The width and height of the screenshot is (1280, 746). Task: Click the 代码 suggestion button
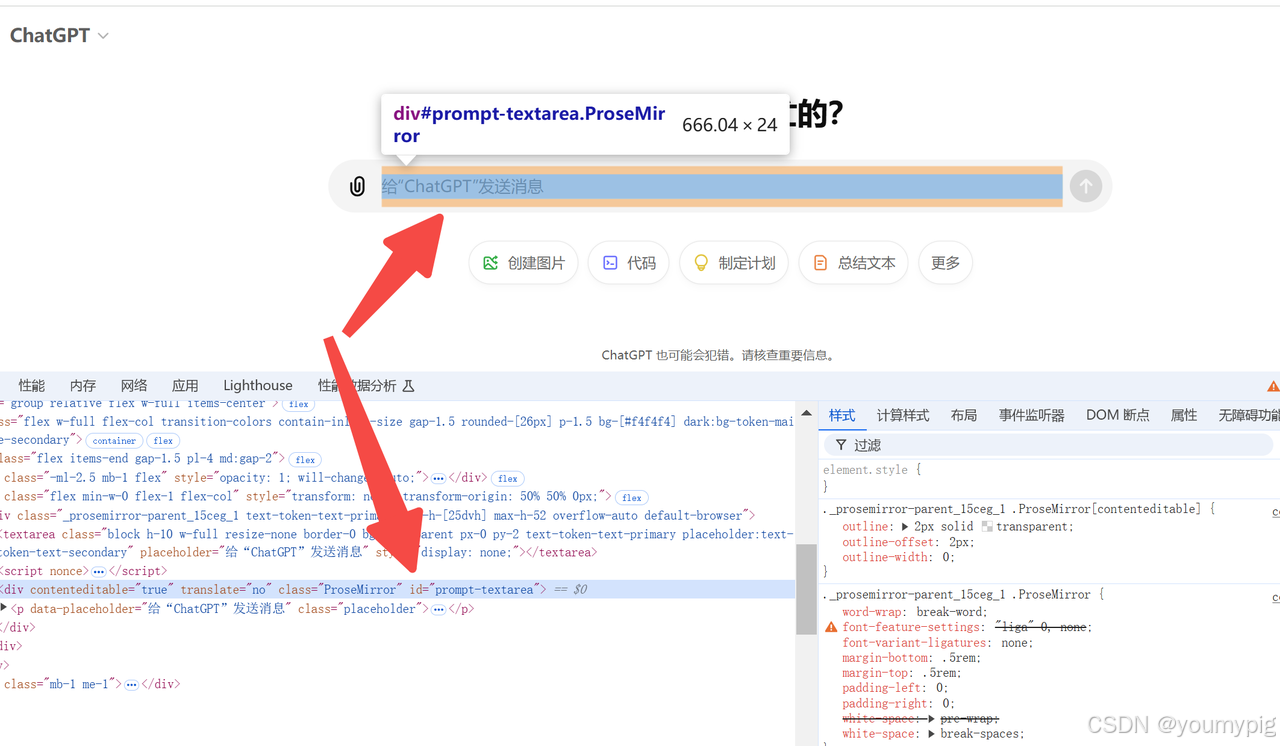(x=629, y=263)
